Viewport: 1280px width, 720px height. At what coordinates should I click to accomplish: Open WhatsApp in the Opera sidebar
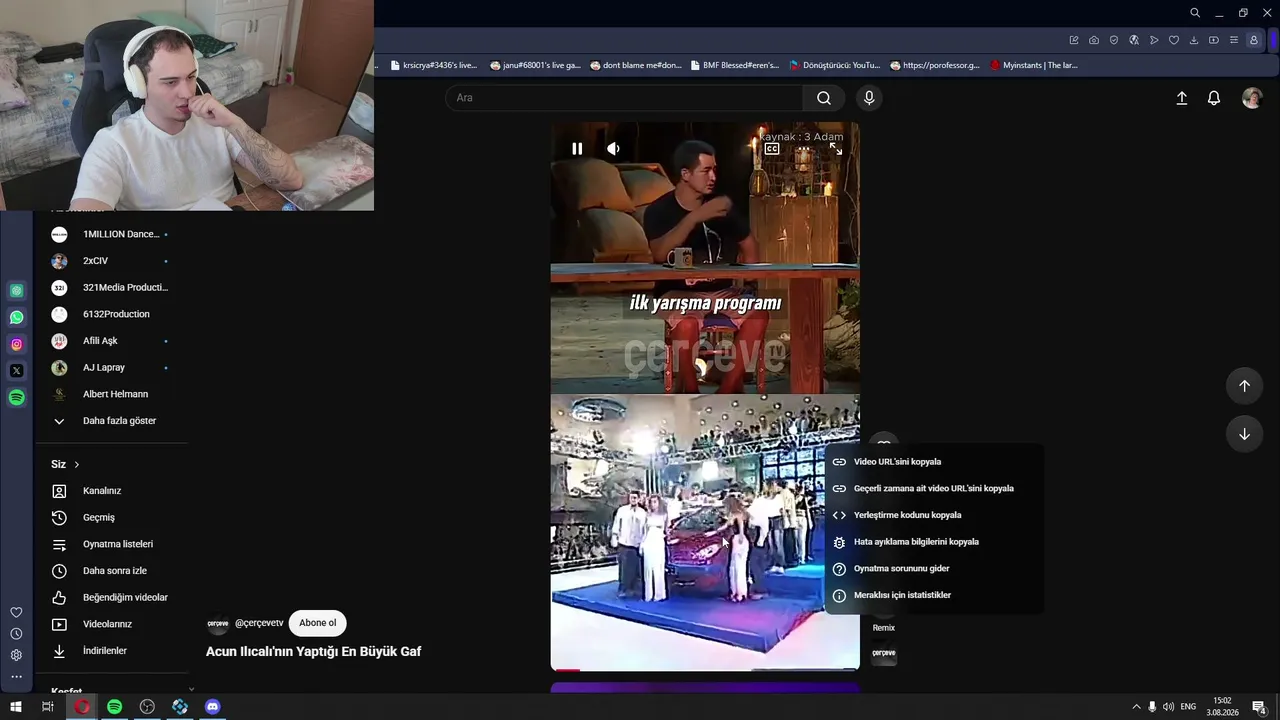16,317
